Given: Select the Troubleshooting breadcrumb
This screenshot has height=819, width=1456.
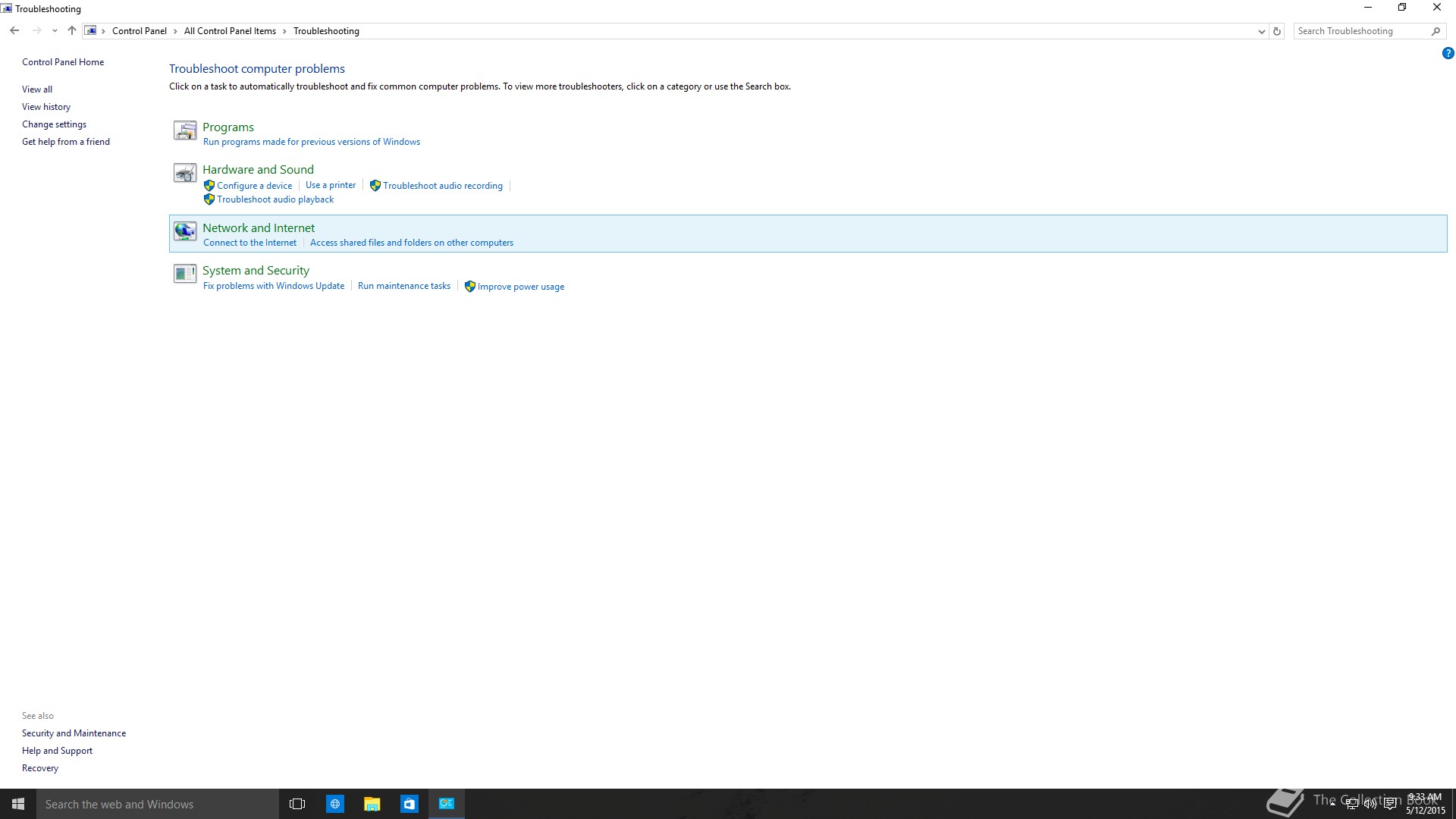Looking at the screenshot, I should [326, 31].
